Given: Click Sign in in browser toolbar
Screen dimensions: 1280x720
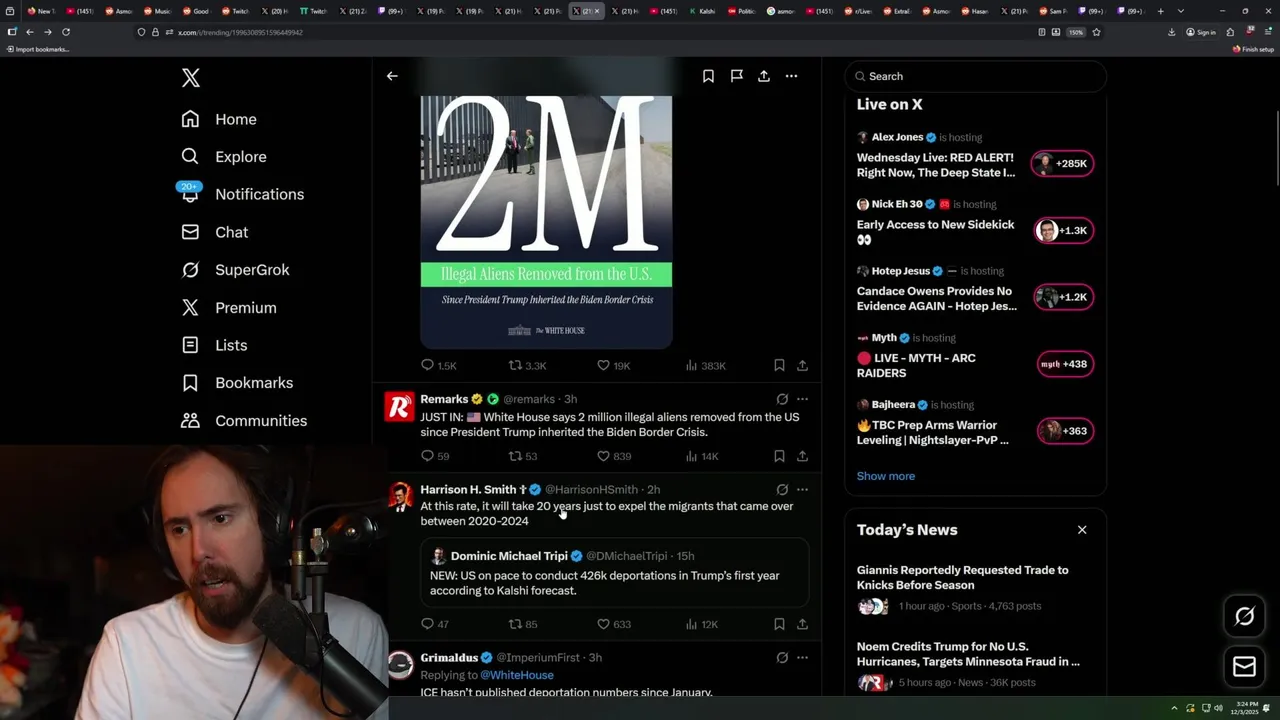Looking at the screenshot, I should click(x=1201, y=32).
